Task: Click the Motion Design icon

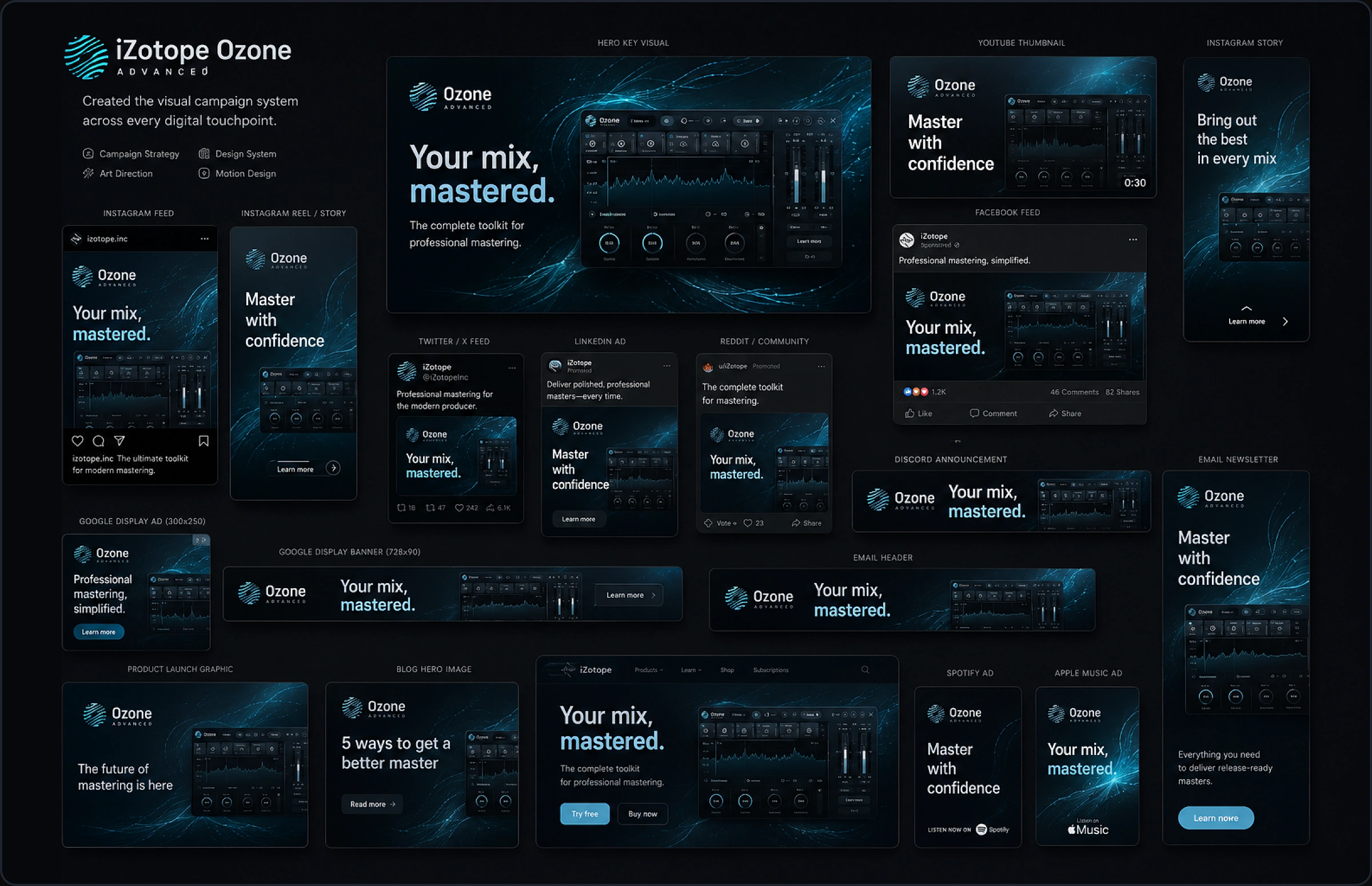Action: click(204, 173)
